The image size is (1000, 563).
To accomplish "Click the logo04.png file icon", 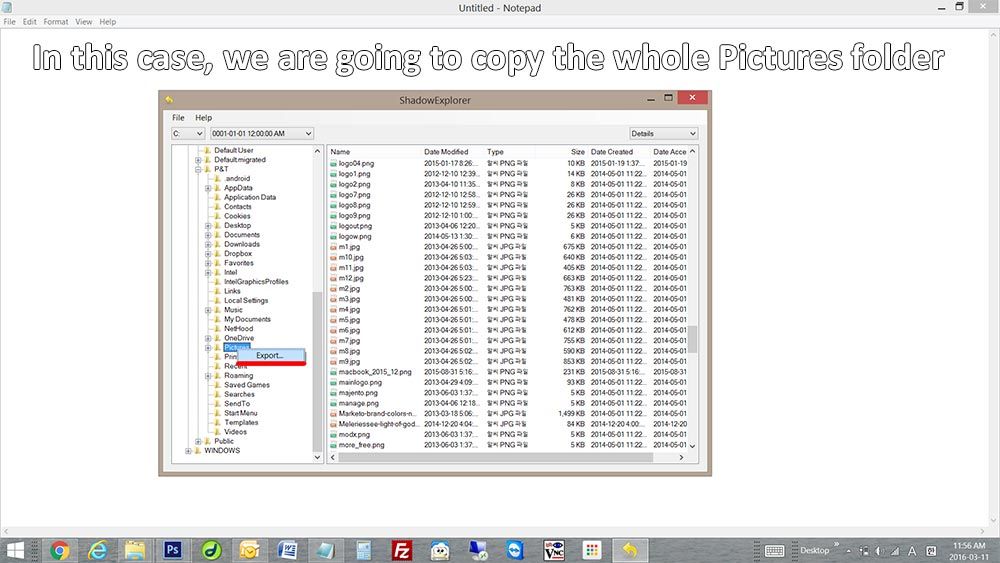I will click(334, 163).
